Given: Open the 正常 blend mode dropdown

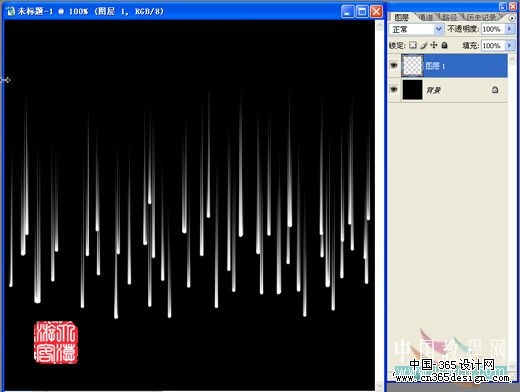Looking at the screenshot, I should [x=416, y=29].
